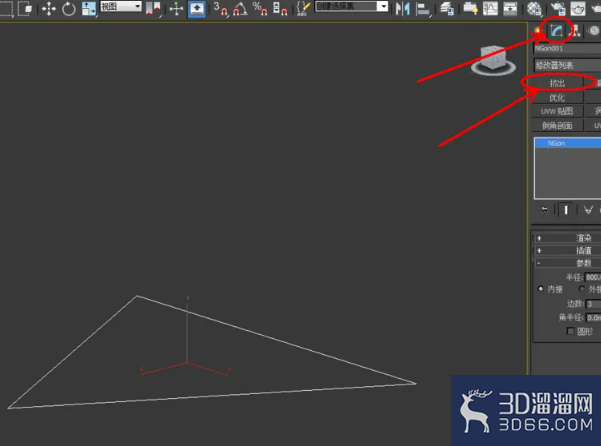Click the 倒角剖面 modifier button
The width and height of the screenshot is (601, 446).
pos(558,125)
